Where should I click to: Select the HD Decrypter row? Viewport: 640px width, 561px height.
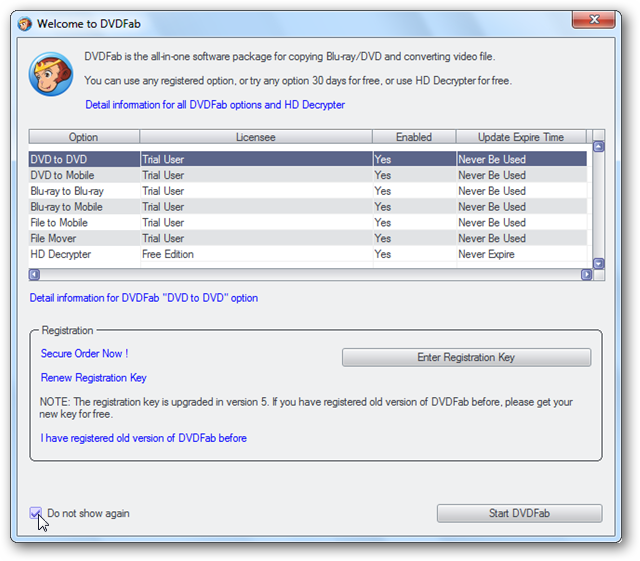[308, 254]
